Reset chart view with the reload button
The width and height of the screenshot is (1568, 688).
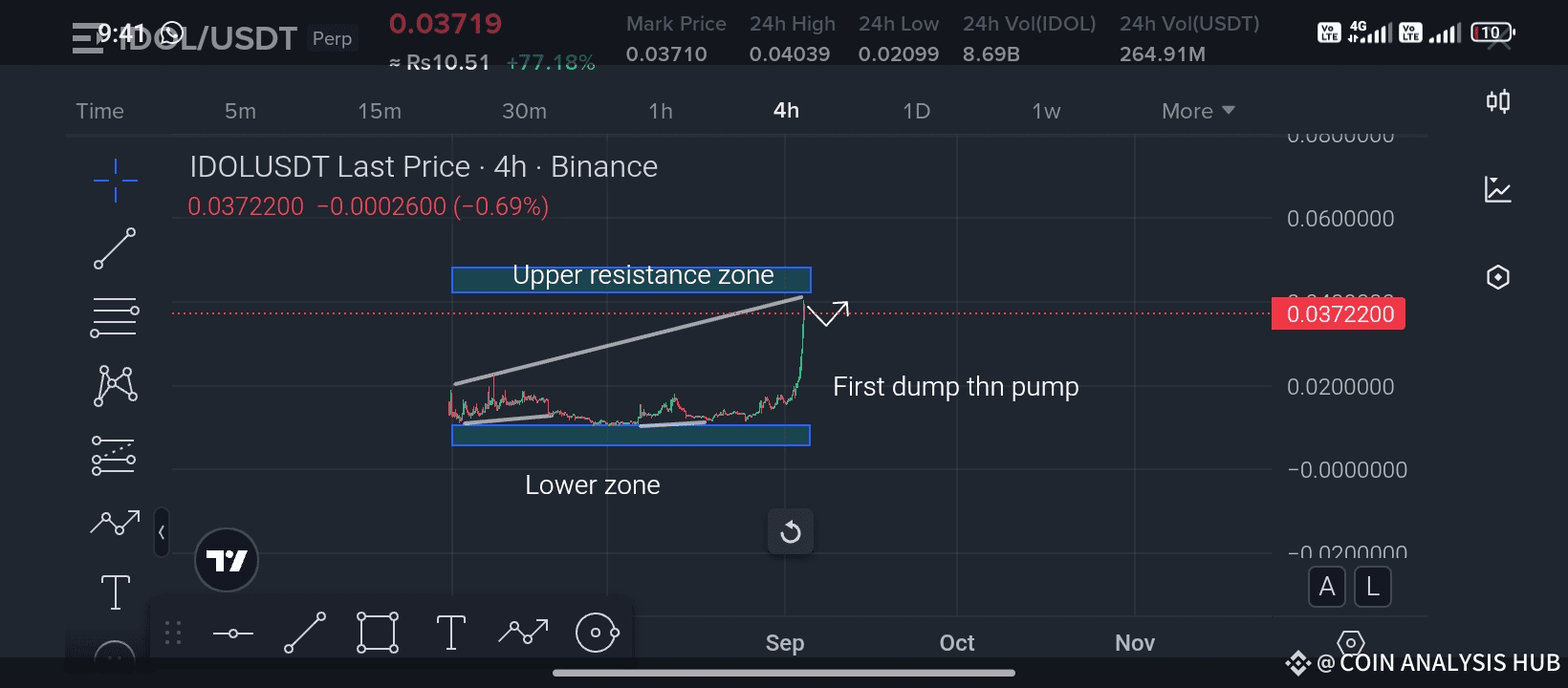tap(791, 532)
